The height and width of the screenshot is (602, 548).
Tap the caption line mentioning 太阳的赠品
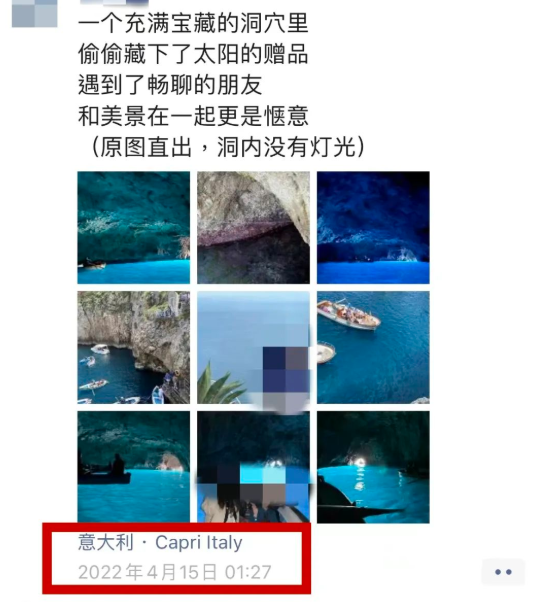(x=193, y=54)
